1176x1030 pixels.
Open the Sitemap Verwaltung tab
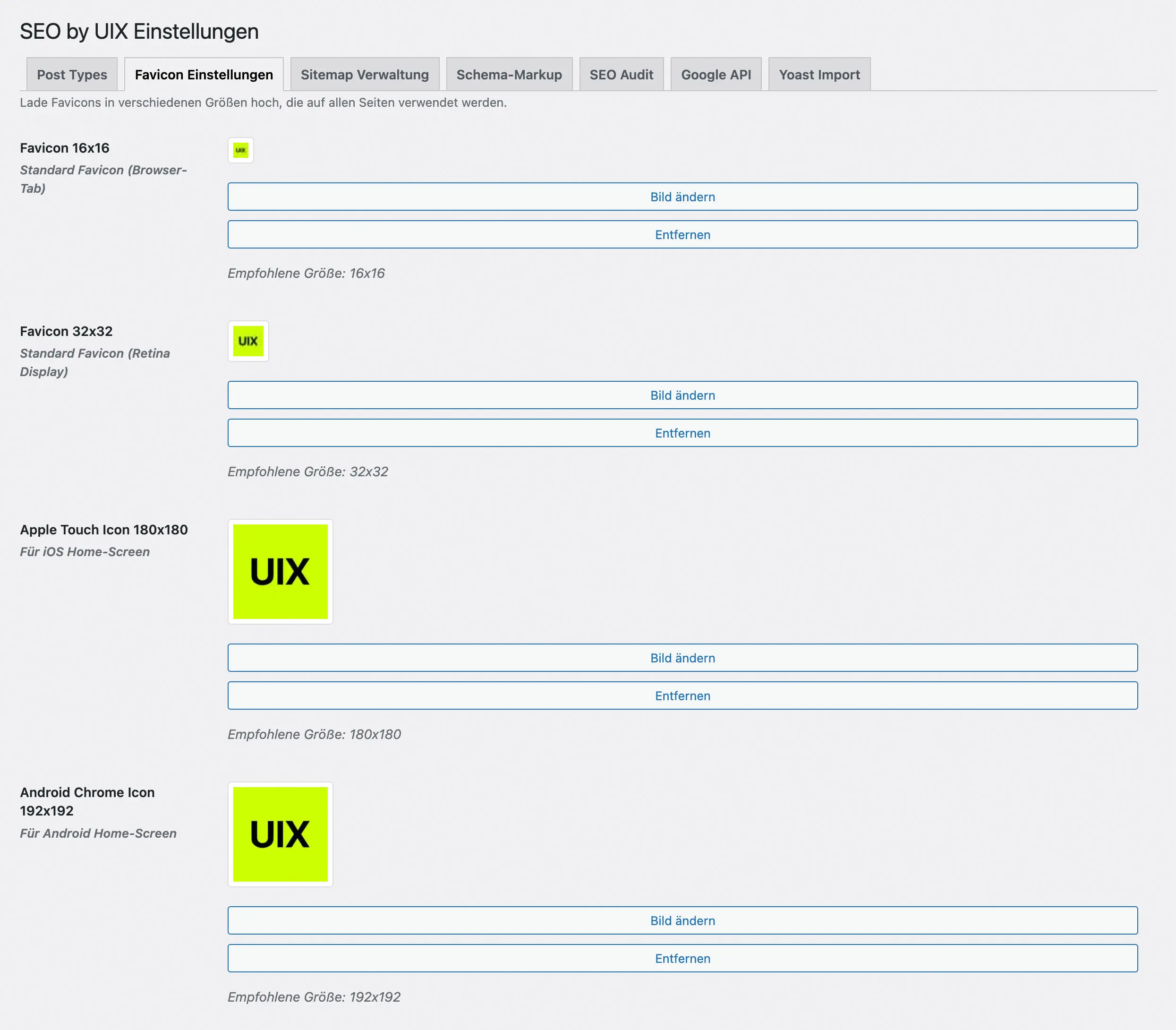point(365,75)
